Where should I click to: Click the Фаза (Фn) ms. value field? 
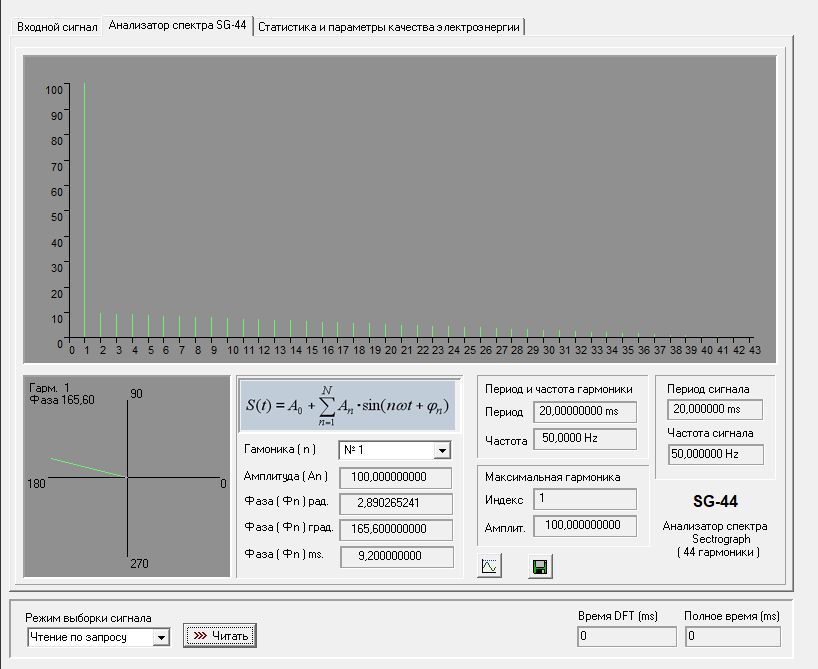[396, 557]
